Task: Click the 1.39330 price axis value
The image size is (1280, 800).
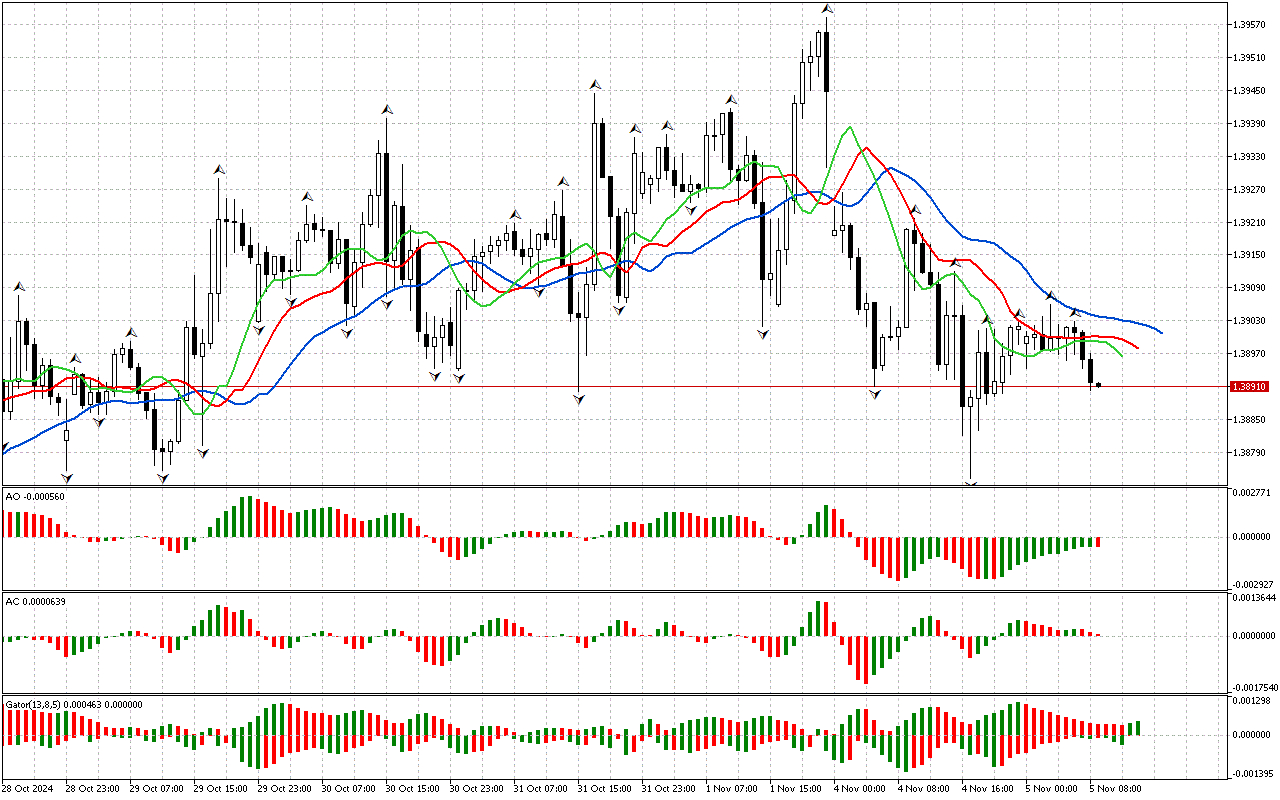Action: click(x=1249, y=157)
